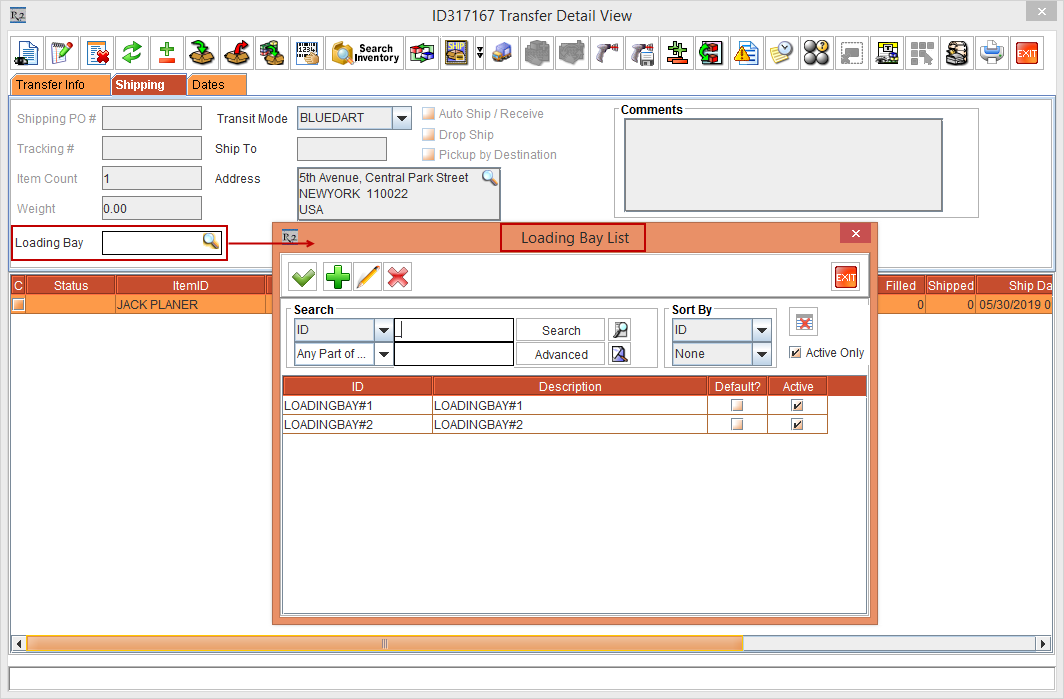Viewport: 1064px width, 699px height.
Task: Click the green plus add icon in Loading Bay List
Action: 337,277
